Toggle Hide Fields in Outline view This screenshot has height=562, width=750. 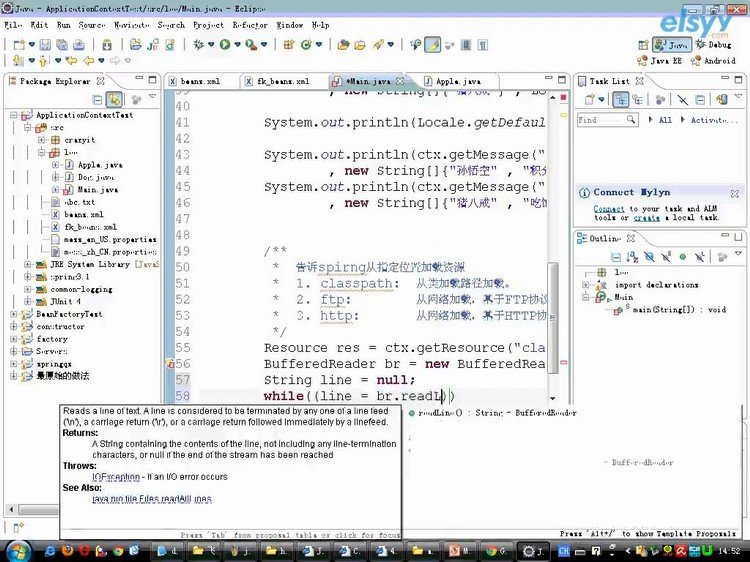coord(649,257)
